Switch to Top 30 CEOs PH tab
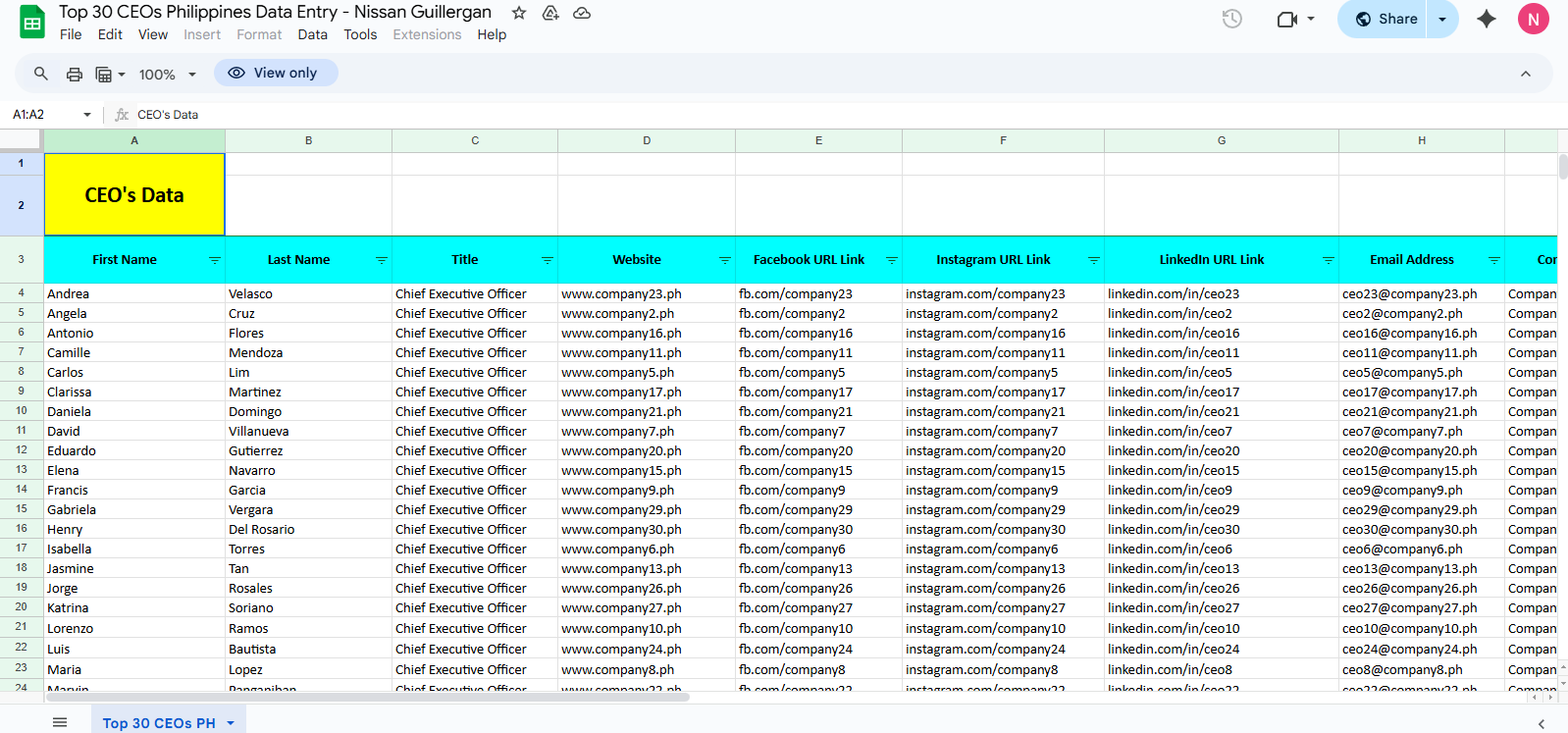Viewport: 1568px width, 733px height. (159, 722)
